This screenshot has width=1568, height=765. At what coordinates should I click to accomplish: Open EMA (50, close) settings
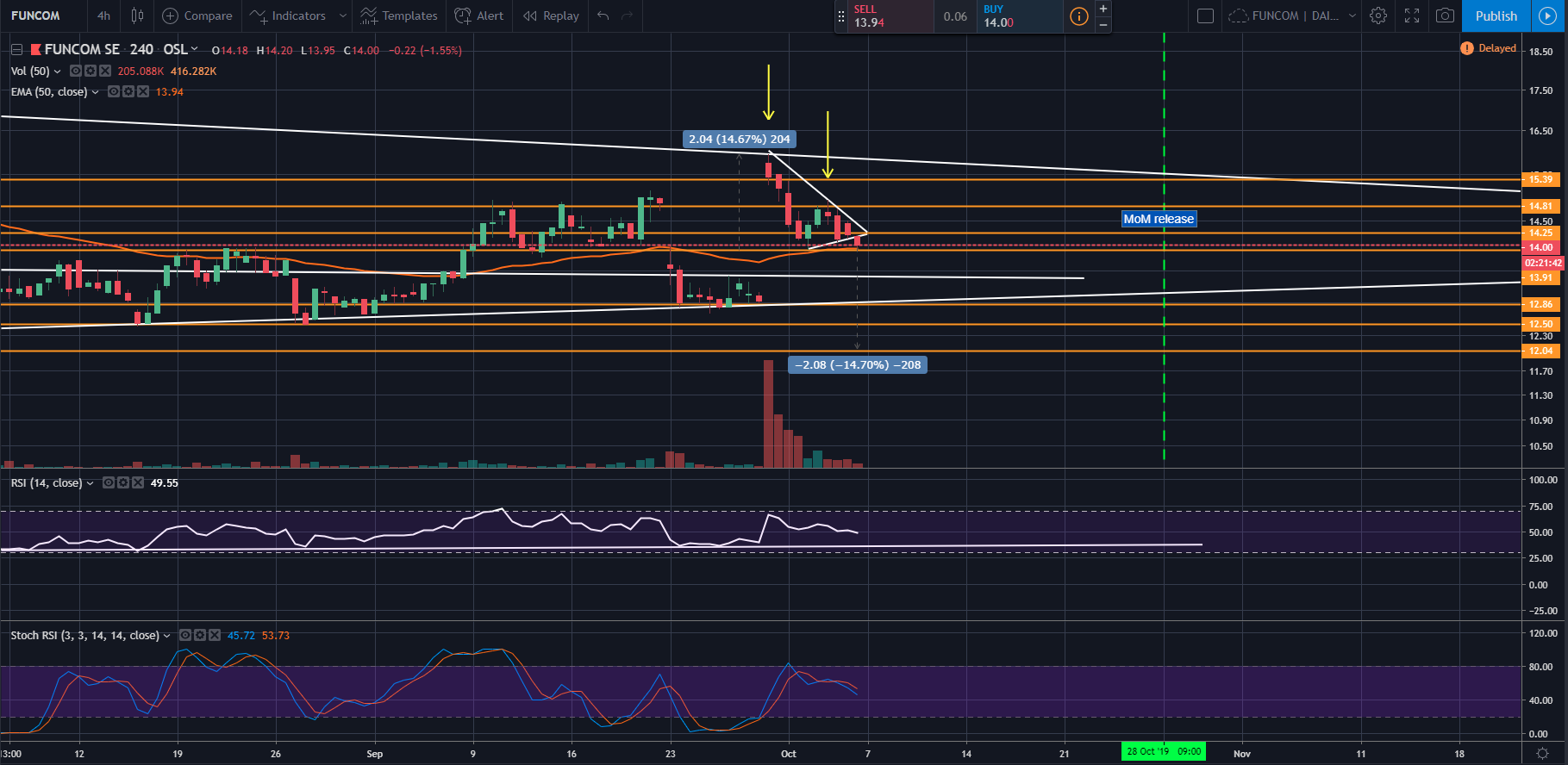coord(128,91)
